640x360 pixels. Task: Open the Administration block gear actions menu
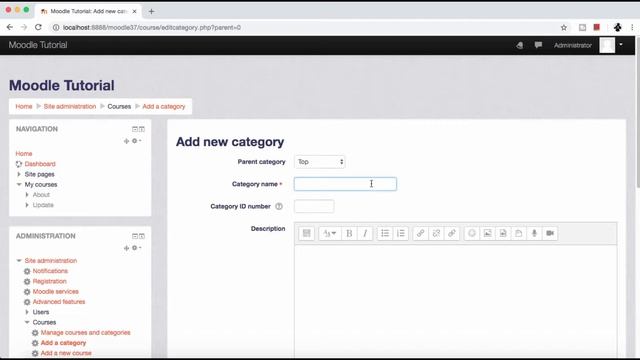[x=136, y=248]
